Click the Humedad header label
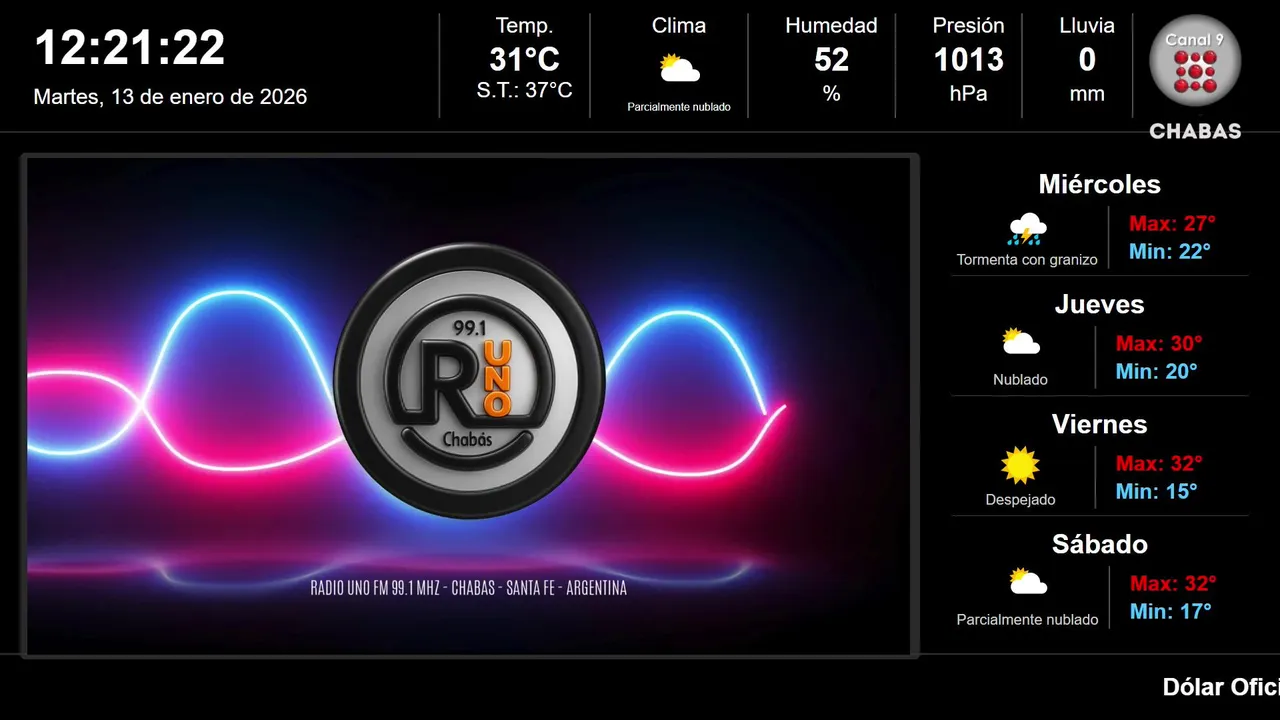The width and height of the screenshot is (1280, 720). point(831,26)
